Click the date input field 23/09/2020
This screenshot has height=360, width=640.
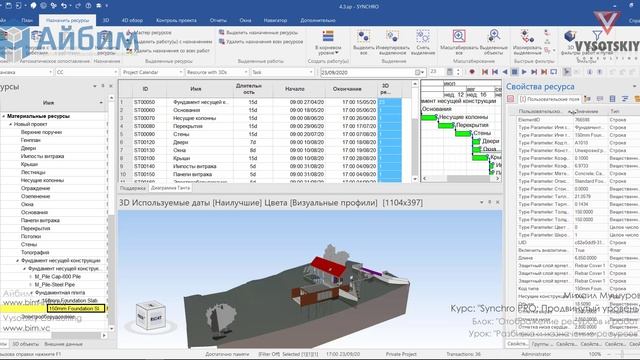[x=367, y=72]
